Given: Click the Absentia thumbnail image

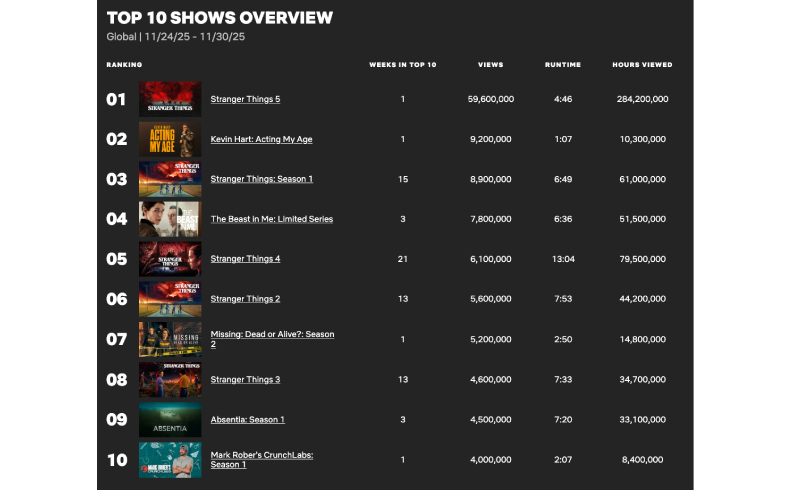Looking at the screenshot, I should pyautogui.click(x=170, y=419).
